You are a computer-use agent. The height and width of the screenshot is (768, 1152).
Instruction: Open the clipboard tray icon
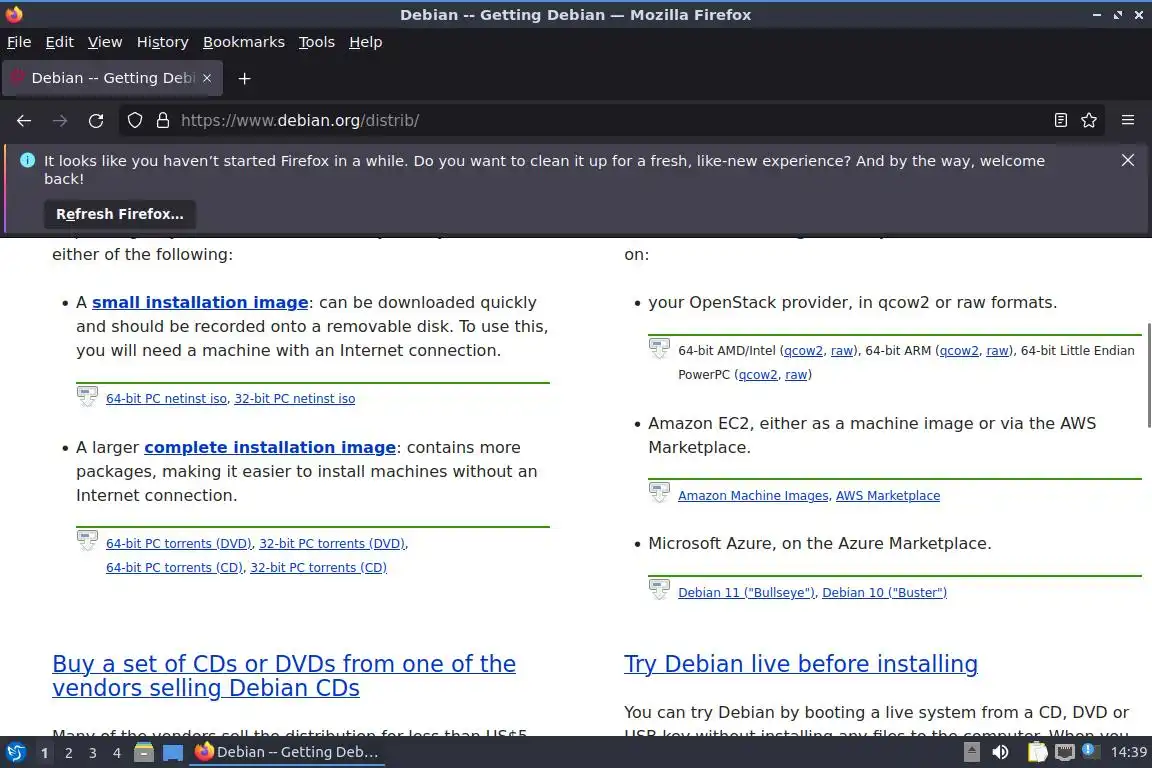(x=1037, y=752)
